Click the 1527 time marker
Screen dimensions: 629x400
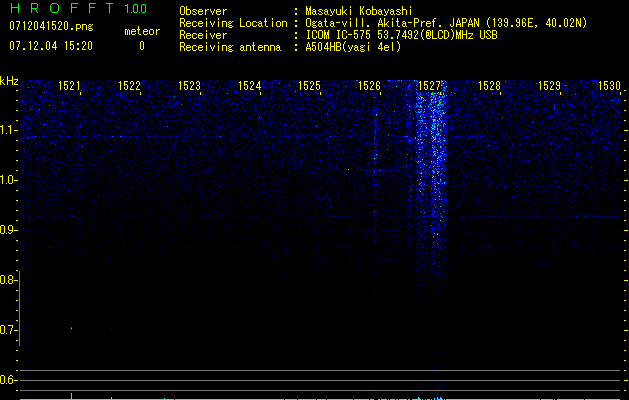(429, 86)
